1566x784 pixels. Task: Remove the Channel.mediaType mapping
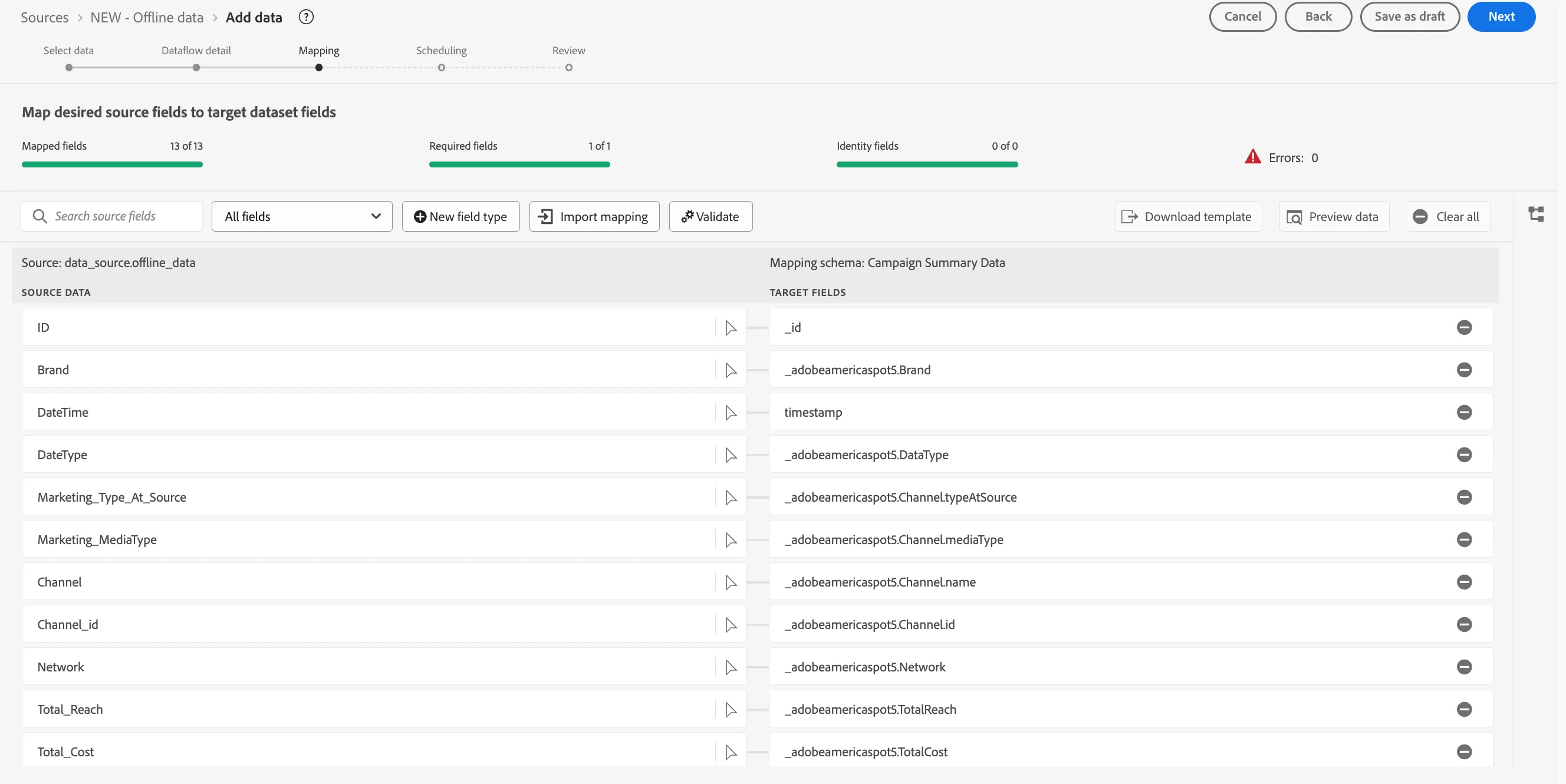pyautogui.click(x=1464, y=540)
